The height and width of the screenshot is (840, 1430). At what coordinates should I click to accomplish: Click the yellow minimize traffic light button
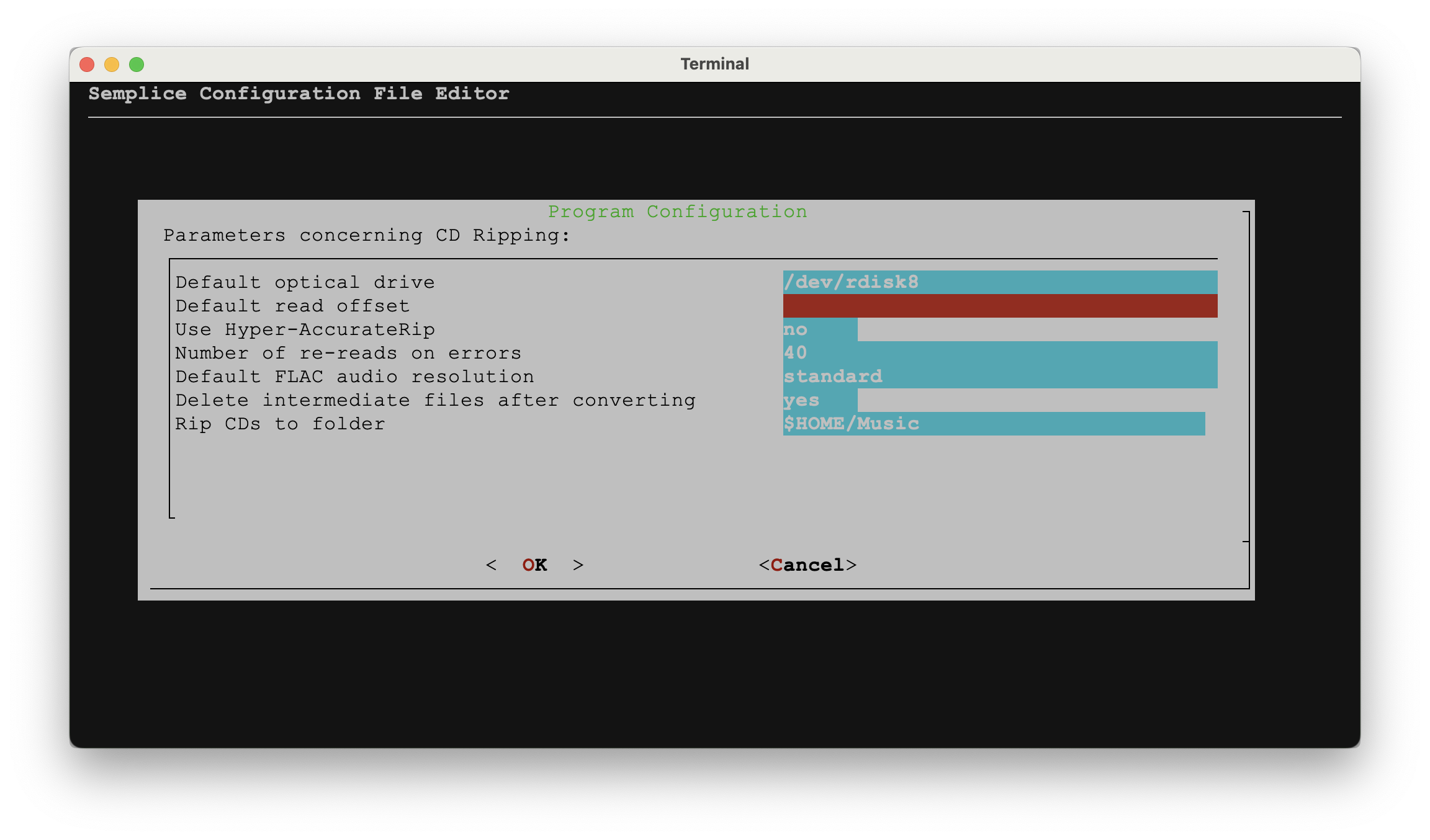click(112, 64)
